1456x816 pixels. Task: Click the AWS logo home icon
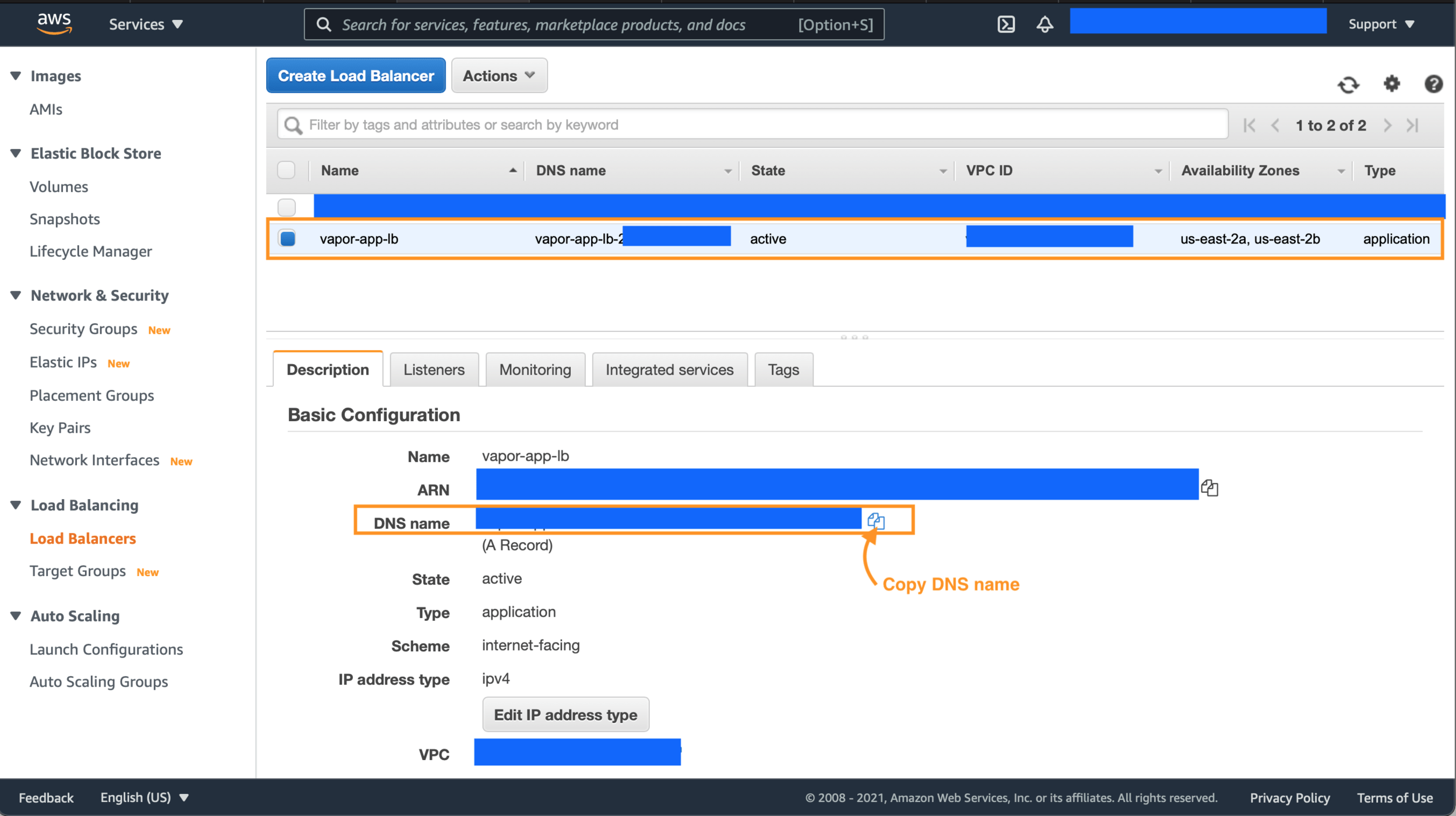(54, 23)
